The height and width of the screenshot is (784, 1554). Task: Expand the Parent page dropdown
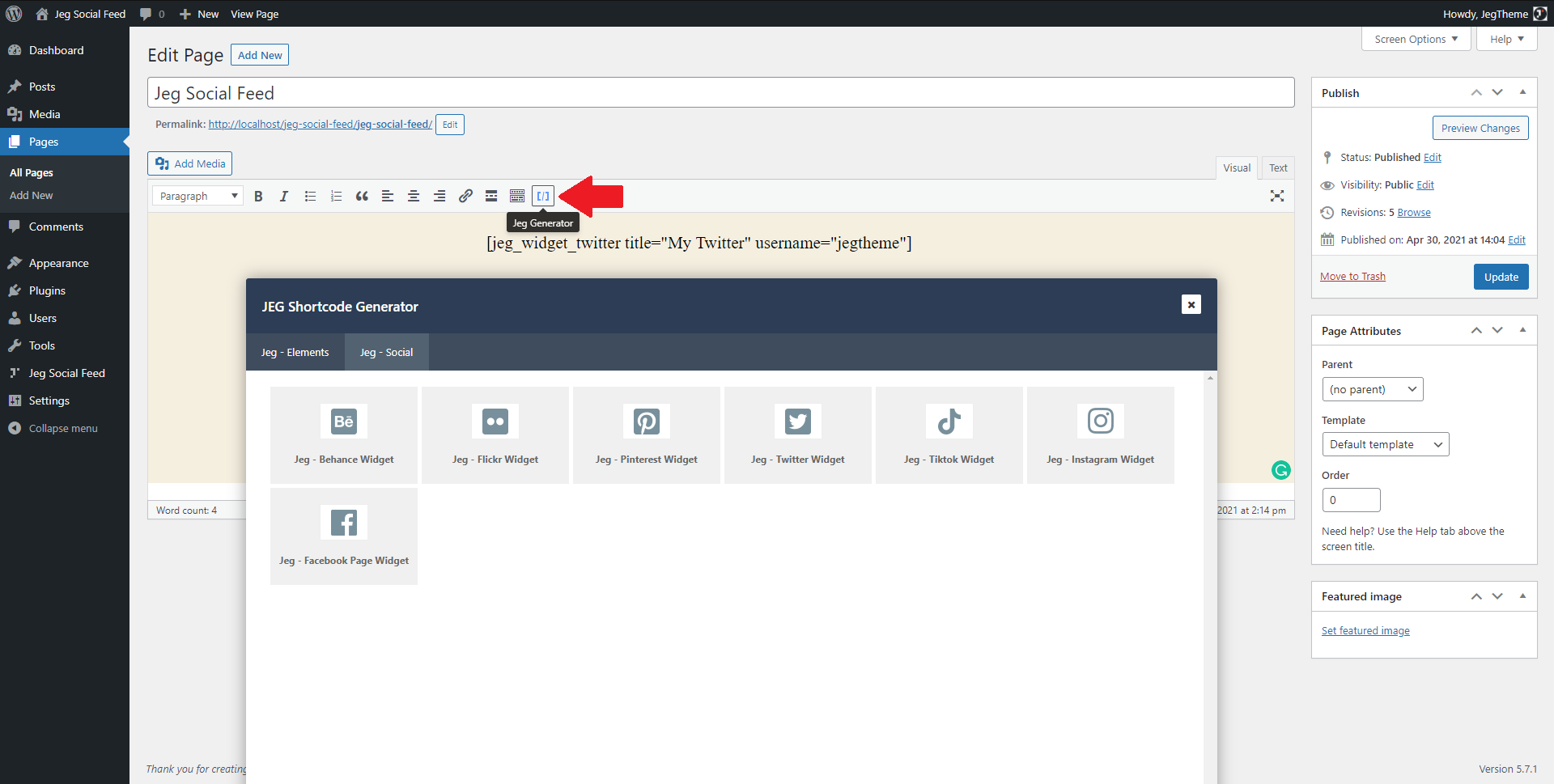[x=1372, y=389]
